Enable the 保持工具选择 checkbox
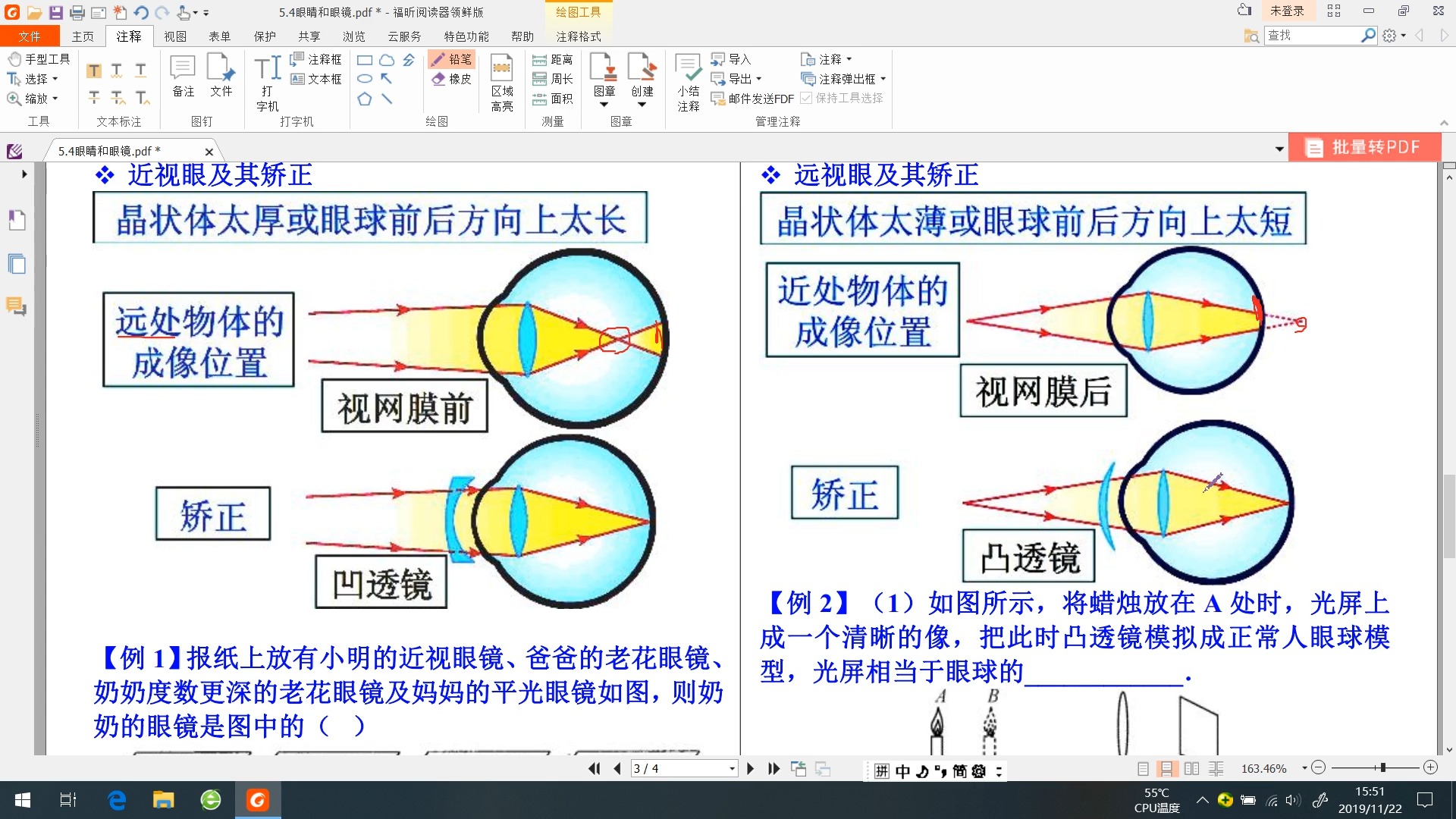 (807, 98)
